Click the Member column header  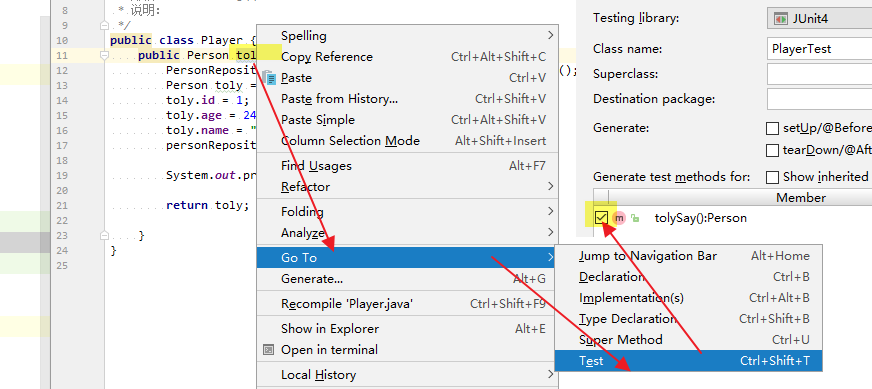[x=801, y=198]
